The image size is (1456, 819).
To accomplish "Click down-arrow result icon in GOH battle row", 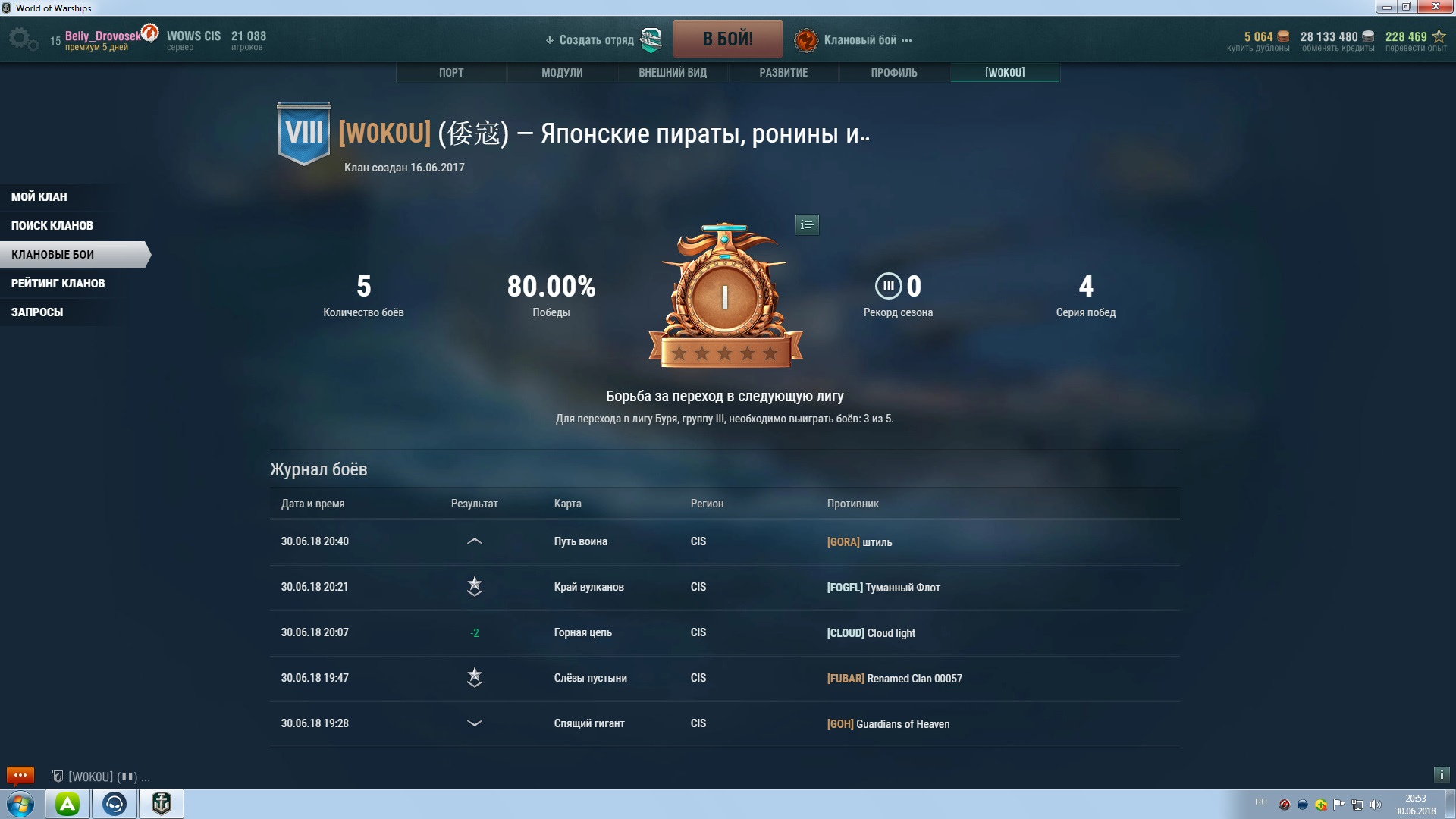I will pyautogui.click(x=475, y=723).
